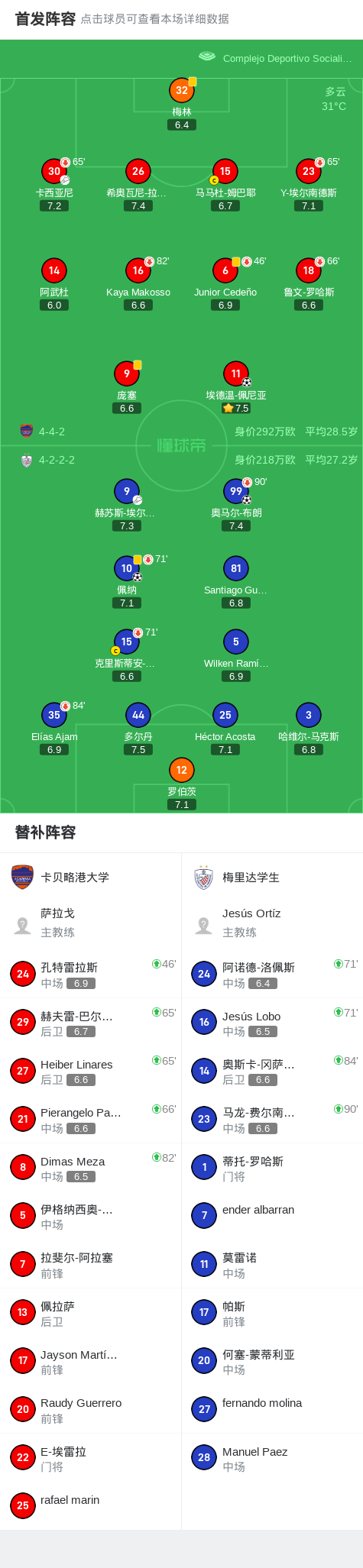Click red number 6 Junior Cedeño icon
Viewport: 363px width, 1568px height.
(x=225, y=270)
